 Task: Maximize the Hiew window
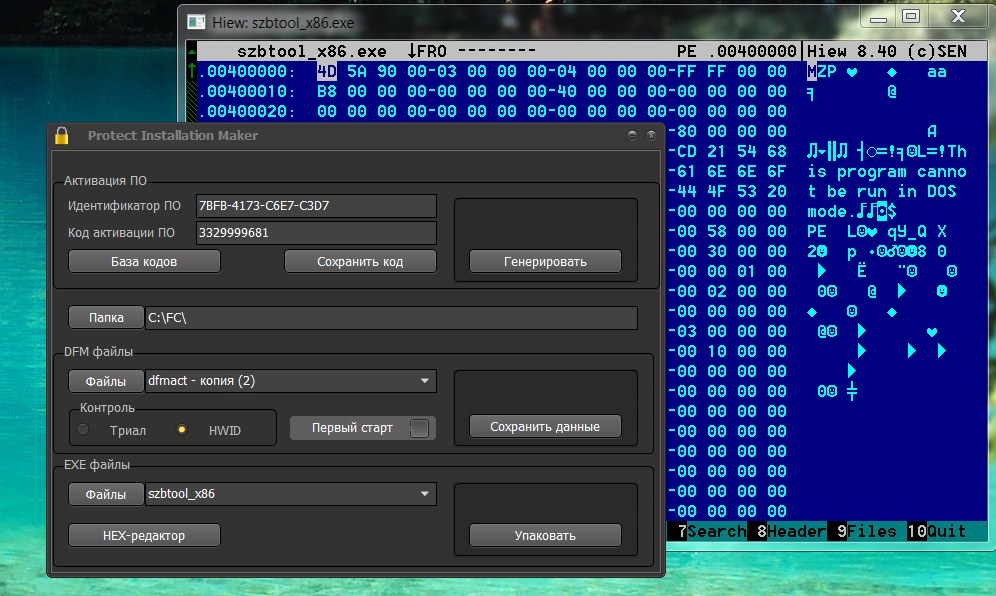(x=911, y=17)
